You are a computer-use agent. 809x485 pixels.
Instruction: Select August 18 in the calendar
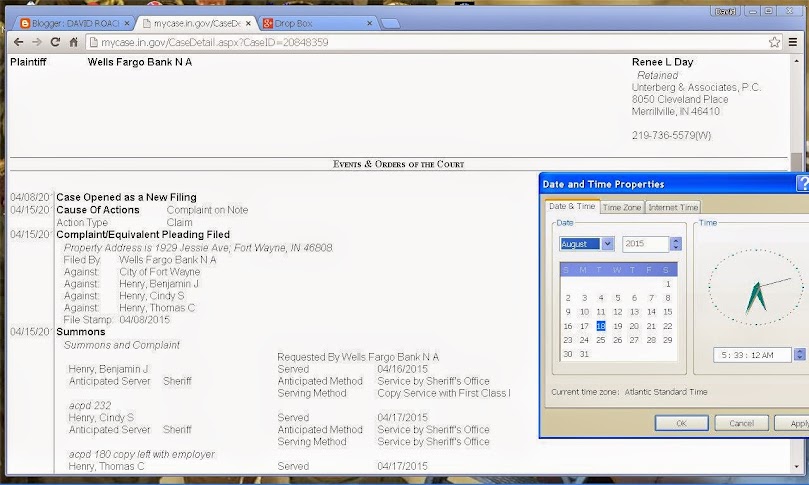(x=601, y=326)
